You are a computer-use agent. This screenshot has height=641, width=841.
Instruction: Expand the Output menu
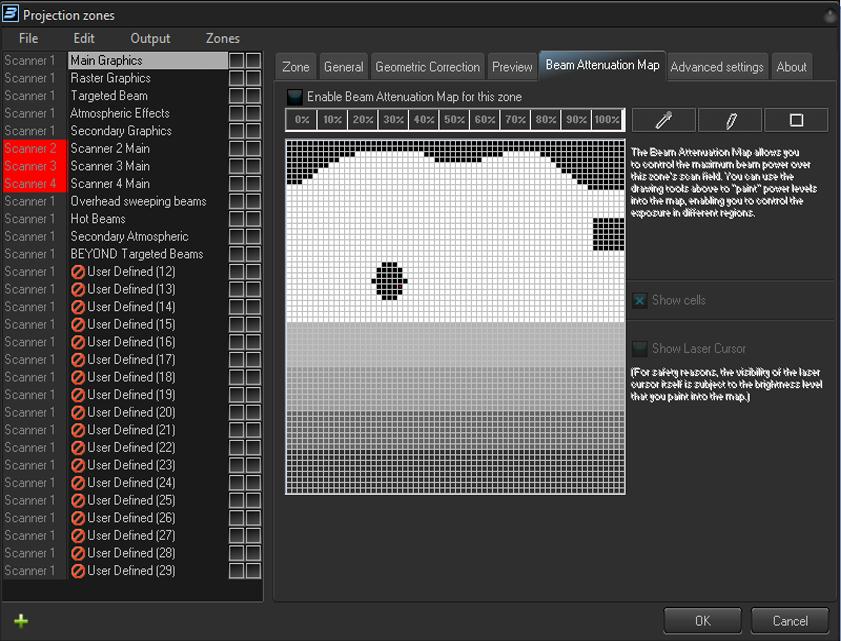pos(150,38)
